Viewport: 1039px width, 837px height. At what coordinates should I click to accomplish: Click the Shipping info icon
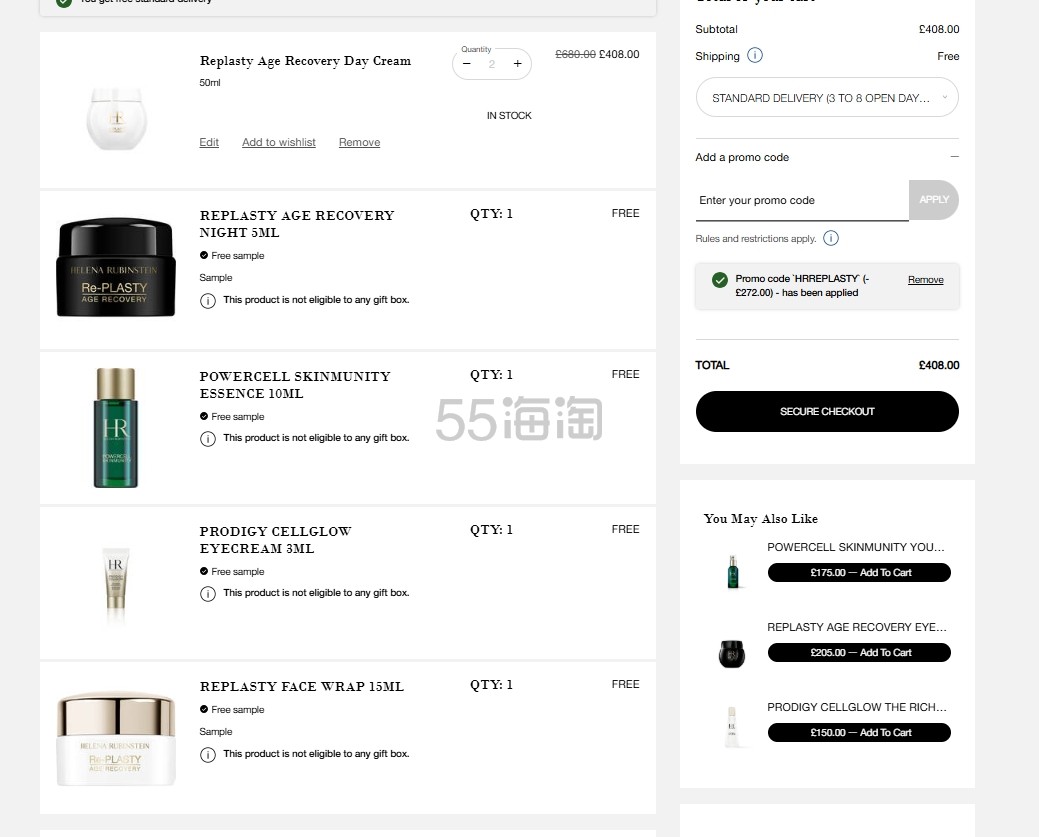[755, 55]
